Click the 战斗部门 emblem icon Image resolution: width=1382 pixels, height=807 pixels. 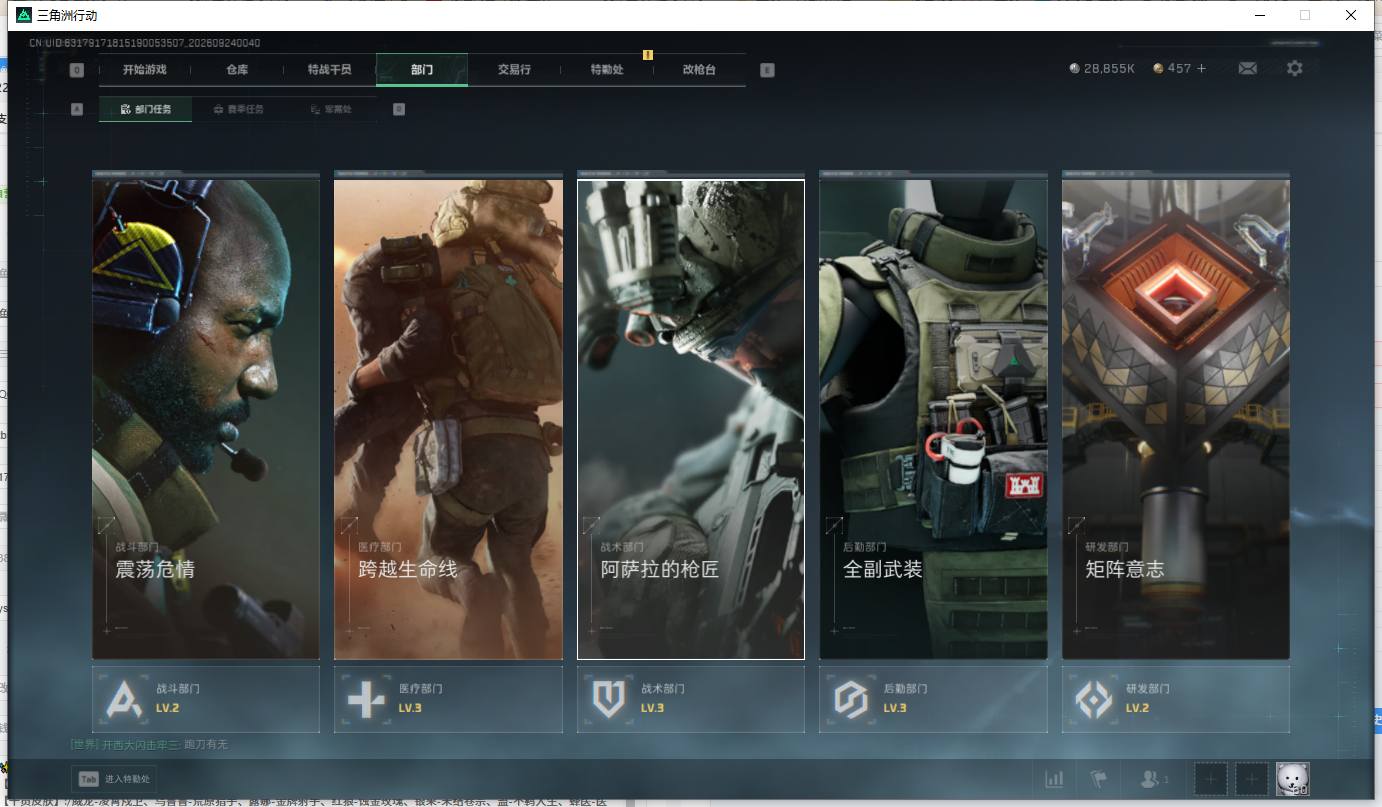coord(123,699)
